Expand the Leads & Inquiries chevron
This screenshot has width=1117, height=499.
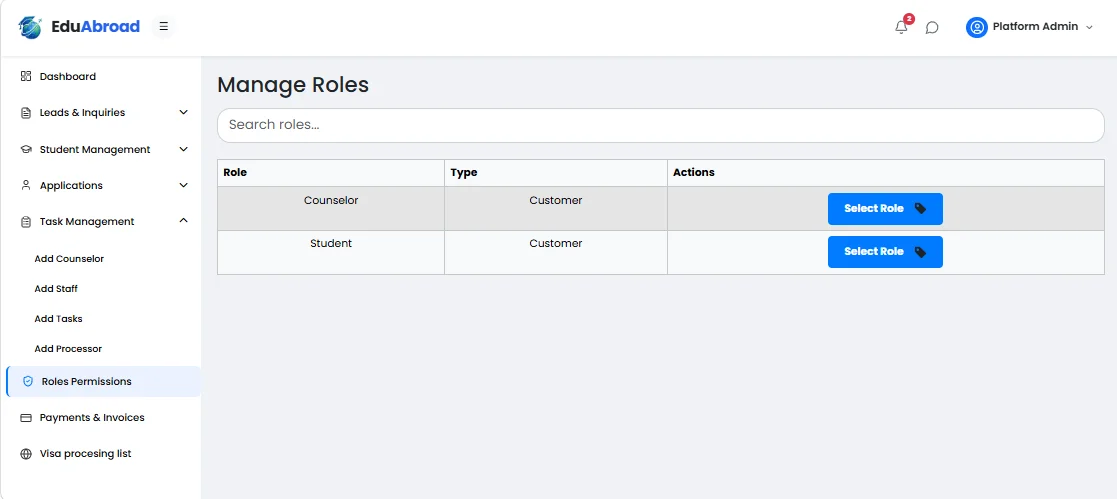click(x=183, y=113)
